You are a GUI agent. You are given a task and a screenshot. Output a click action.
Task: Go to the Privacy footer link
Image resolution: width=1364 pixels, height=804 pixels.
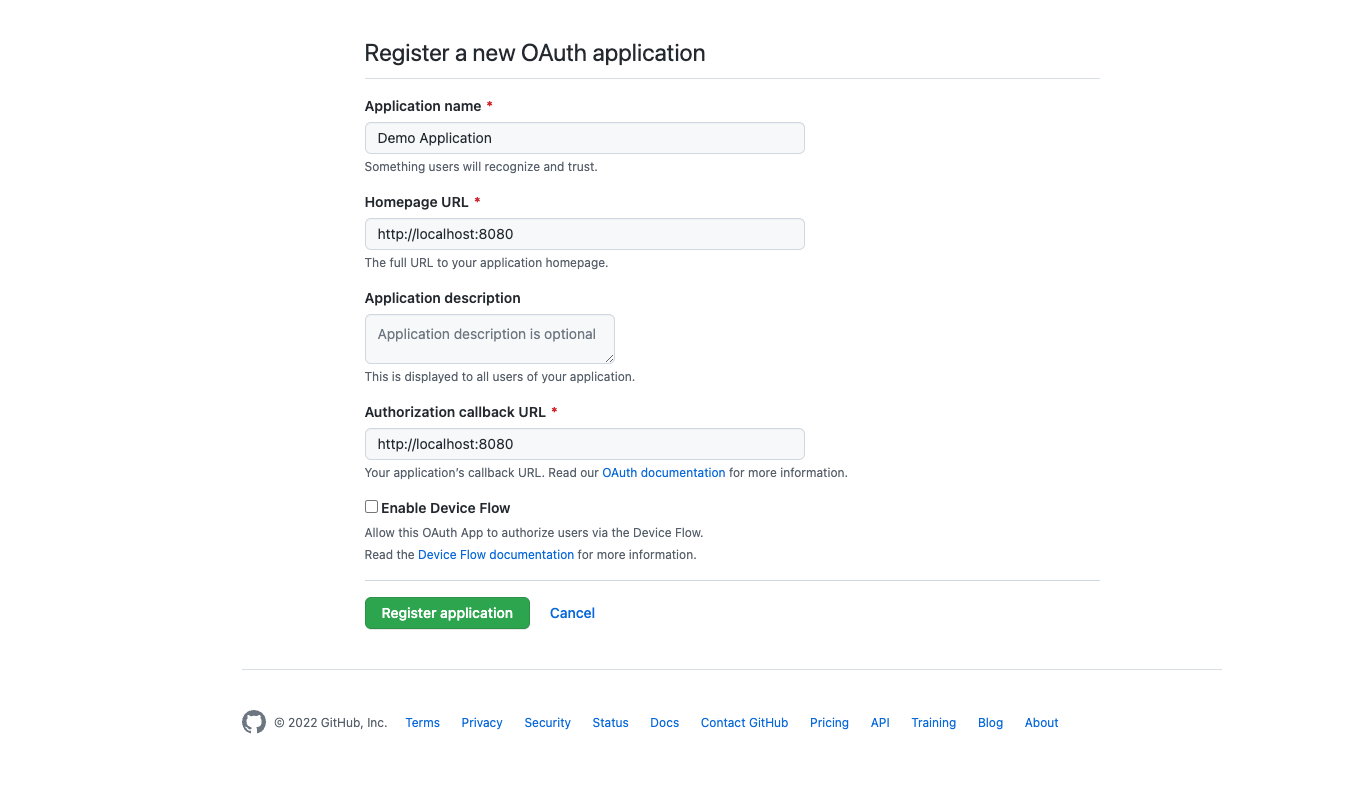tap(482, 723)
